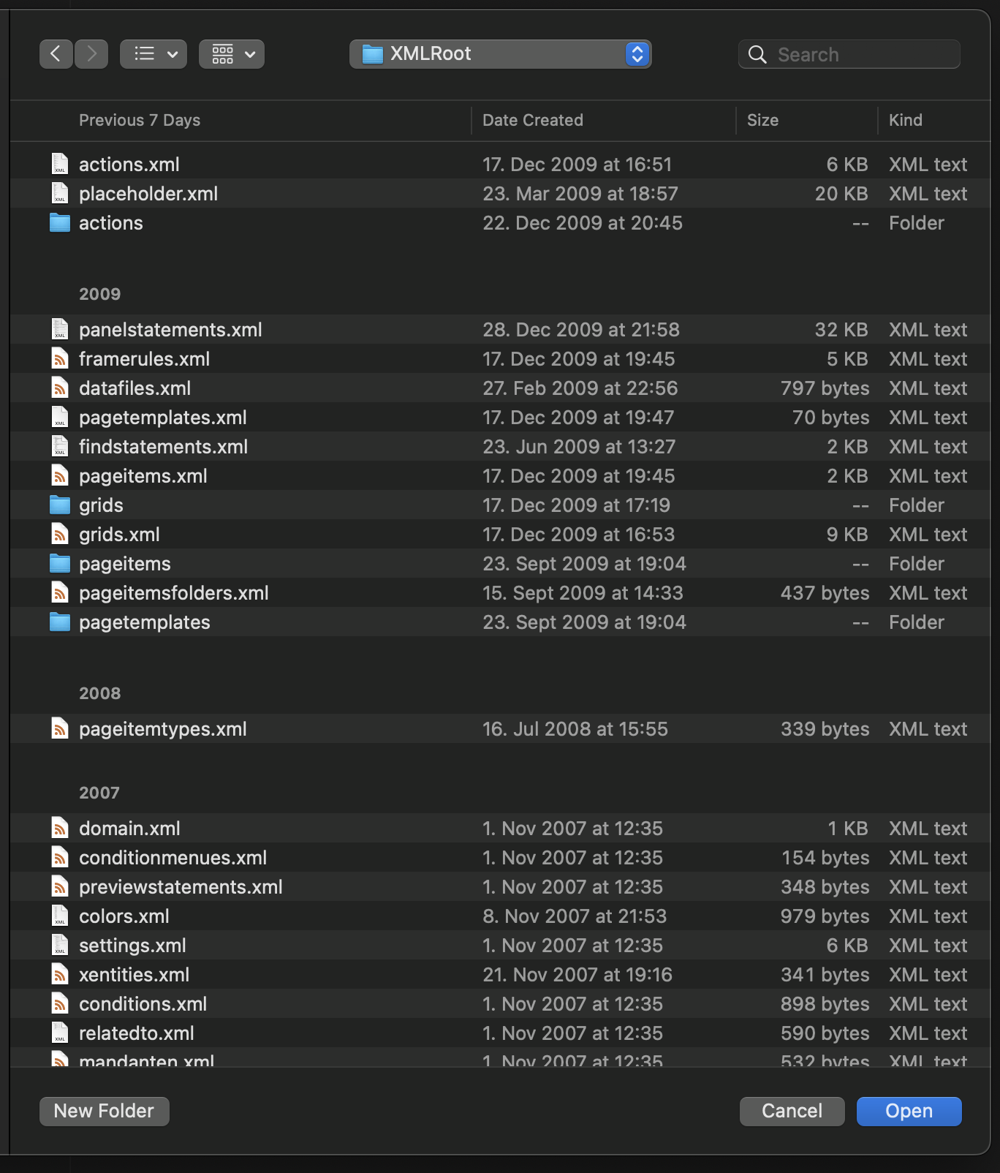Select the framerules.xml file icon
Image resolution: width=1000 pixels, height=1173 pixels.
click(x=60, y=358)
